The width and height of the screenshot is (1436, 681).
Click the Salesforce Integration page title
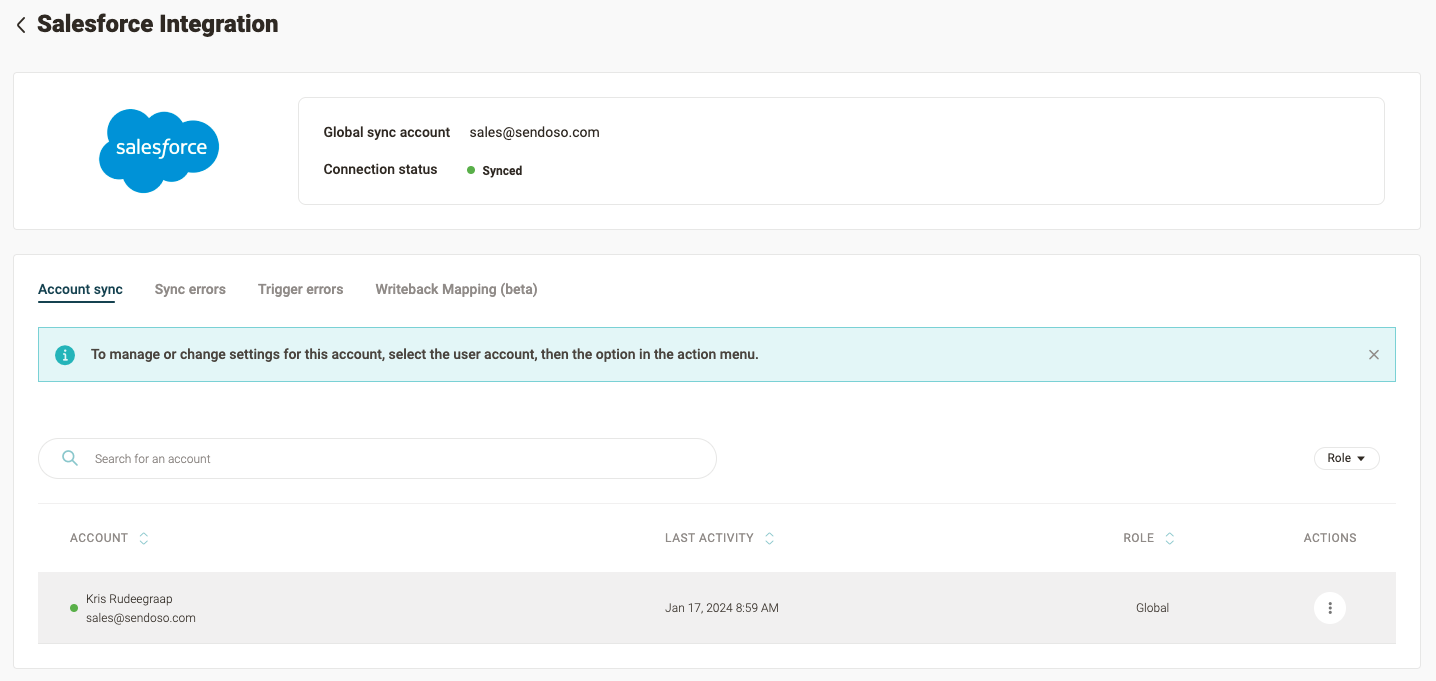[x=158, y=24]
